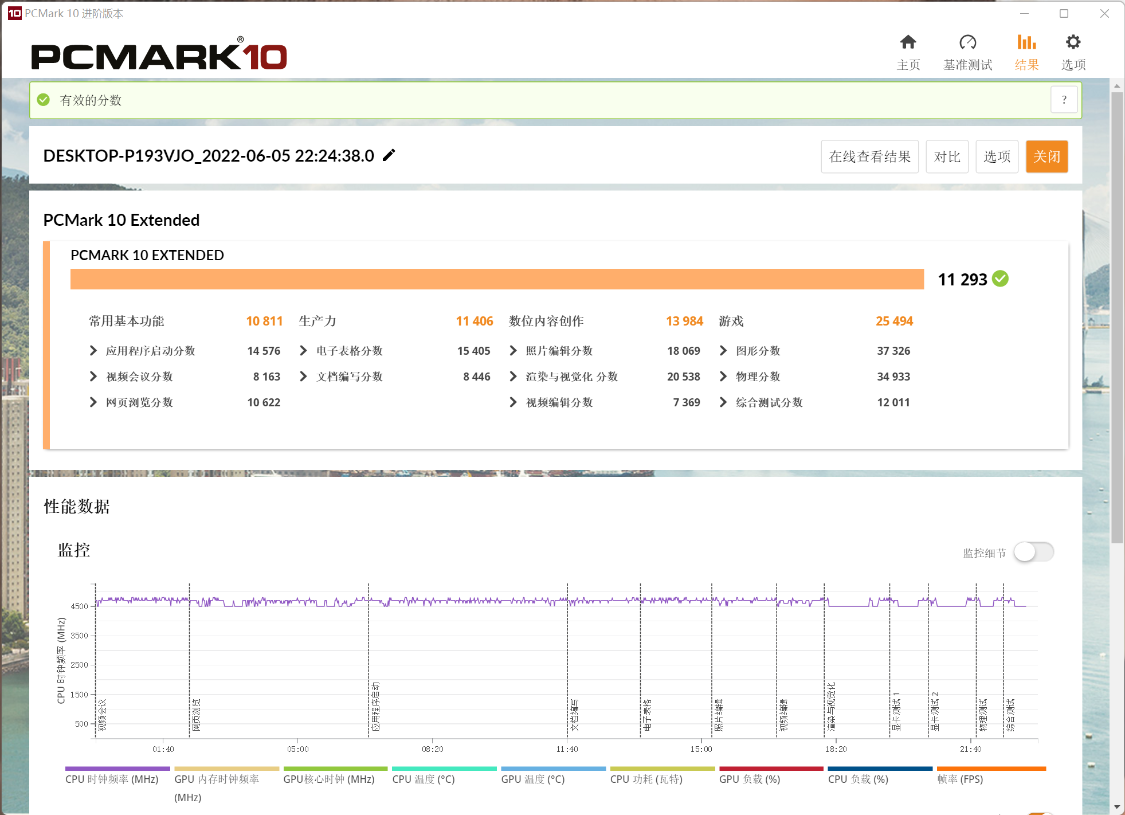Click the PCMARK 10 logo

tap(159, 55)
